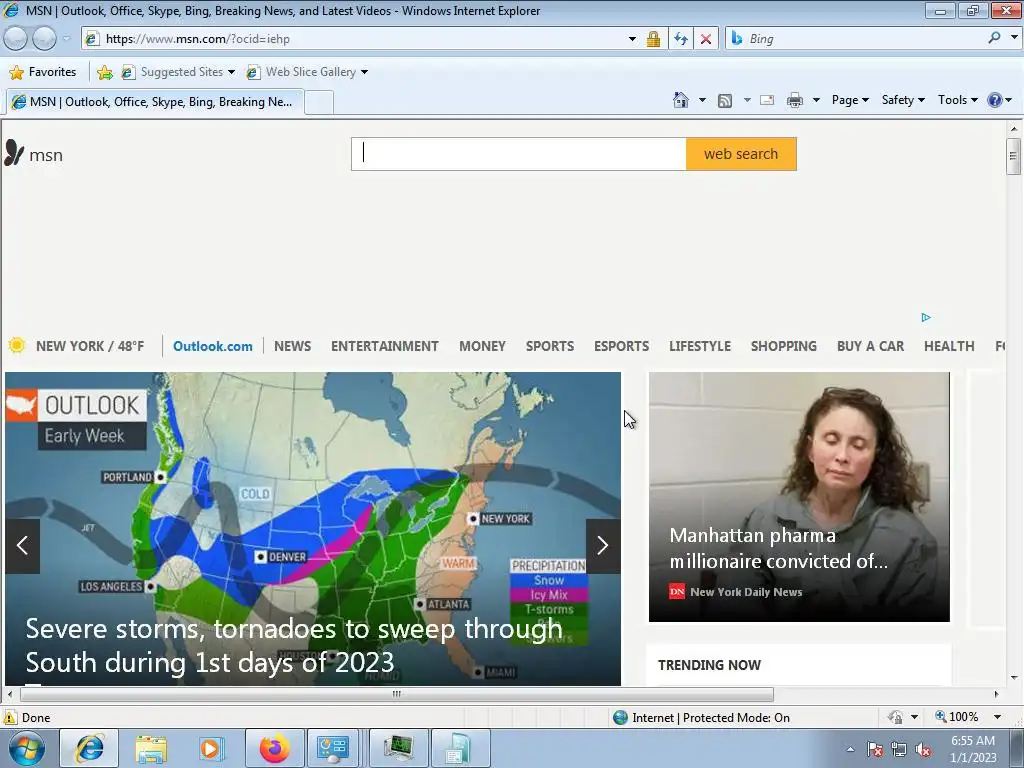
Task: Click the msn butterfly logo
Action: coord(14,153)
